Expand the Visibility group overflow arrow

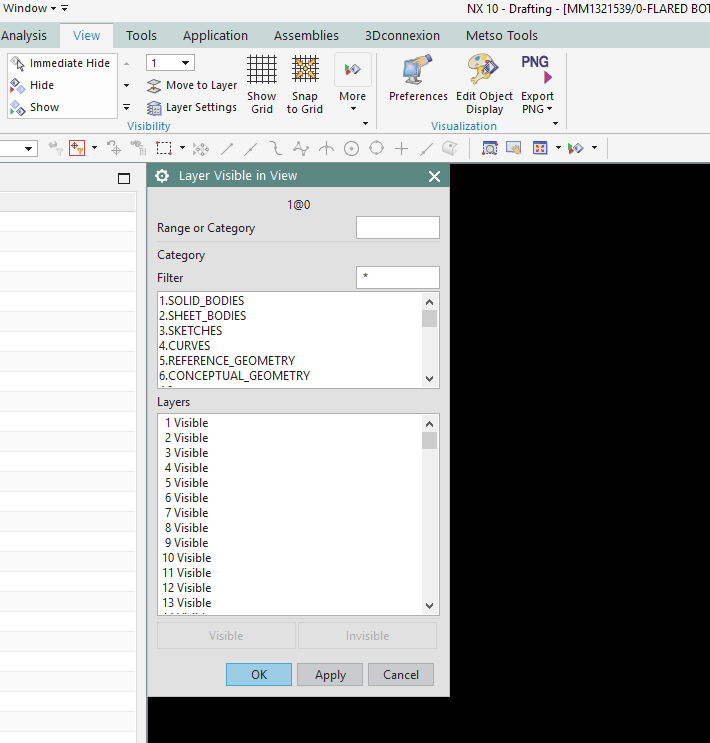coord(365,124)
